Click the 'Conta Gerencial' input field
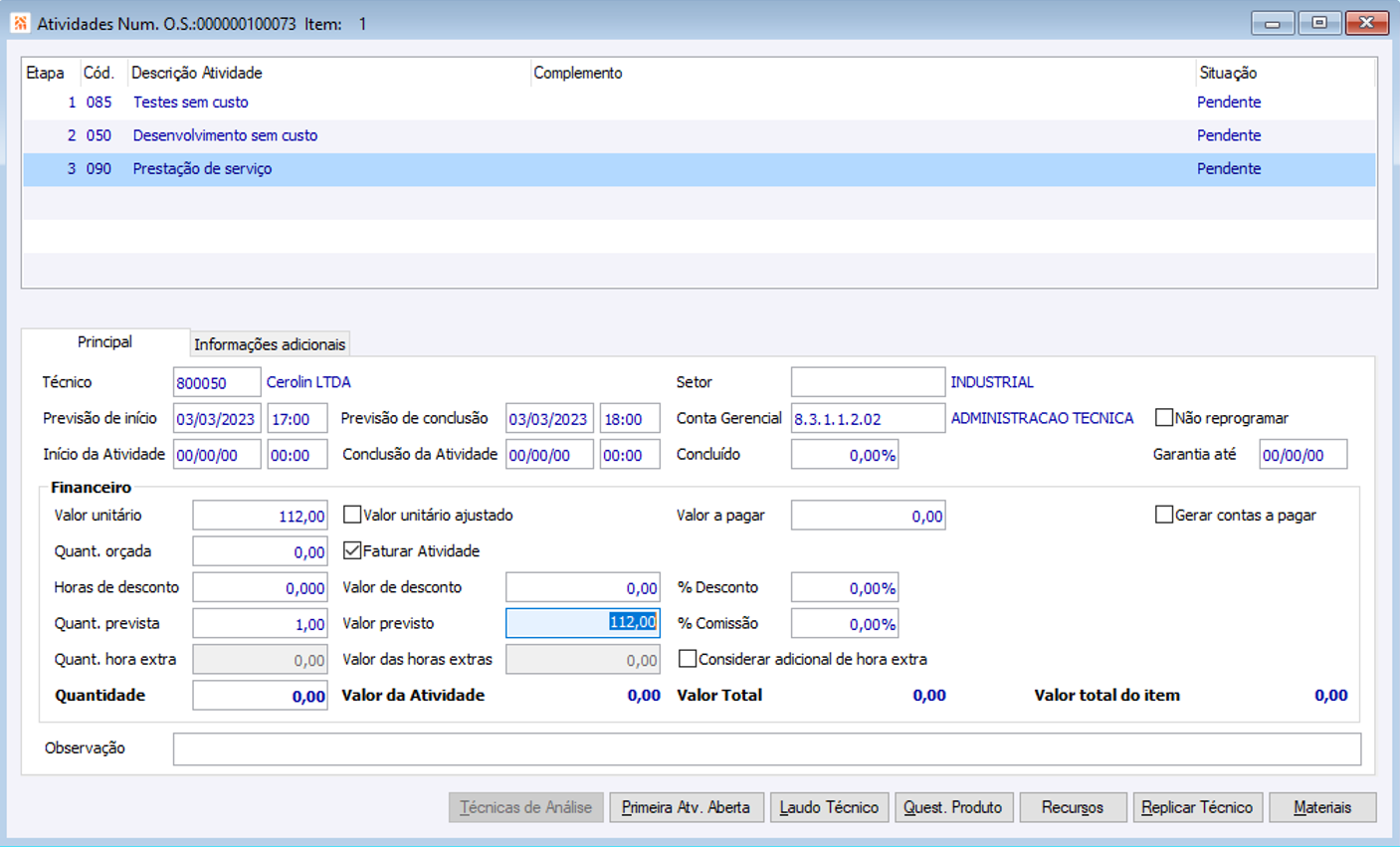The image size is (1400, 847). tap(867, 419)
